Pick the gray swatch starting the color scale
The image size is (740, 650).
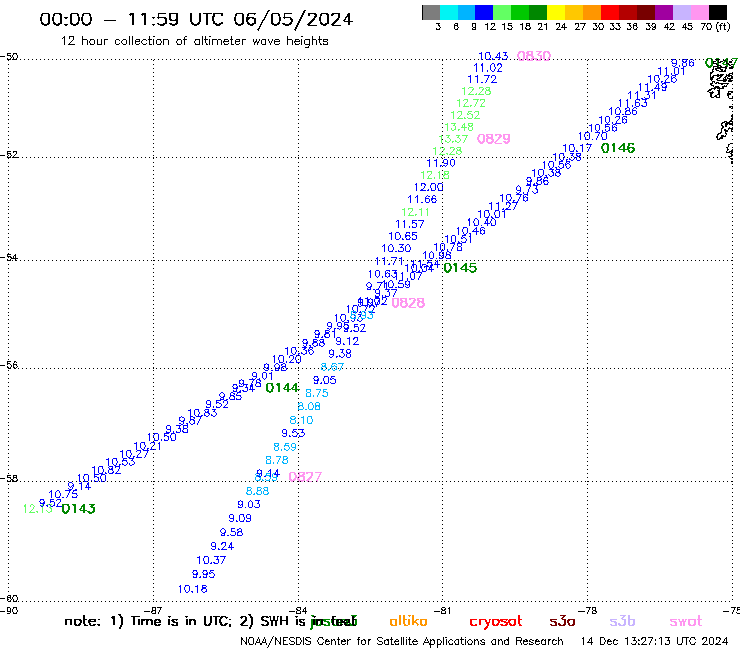click(431, 12)
